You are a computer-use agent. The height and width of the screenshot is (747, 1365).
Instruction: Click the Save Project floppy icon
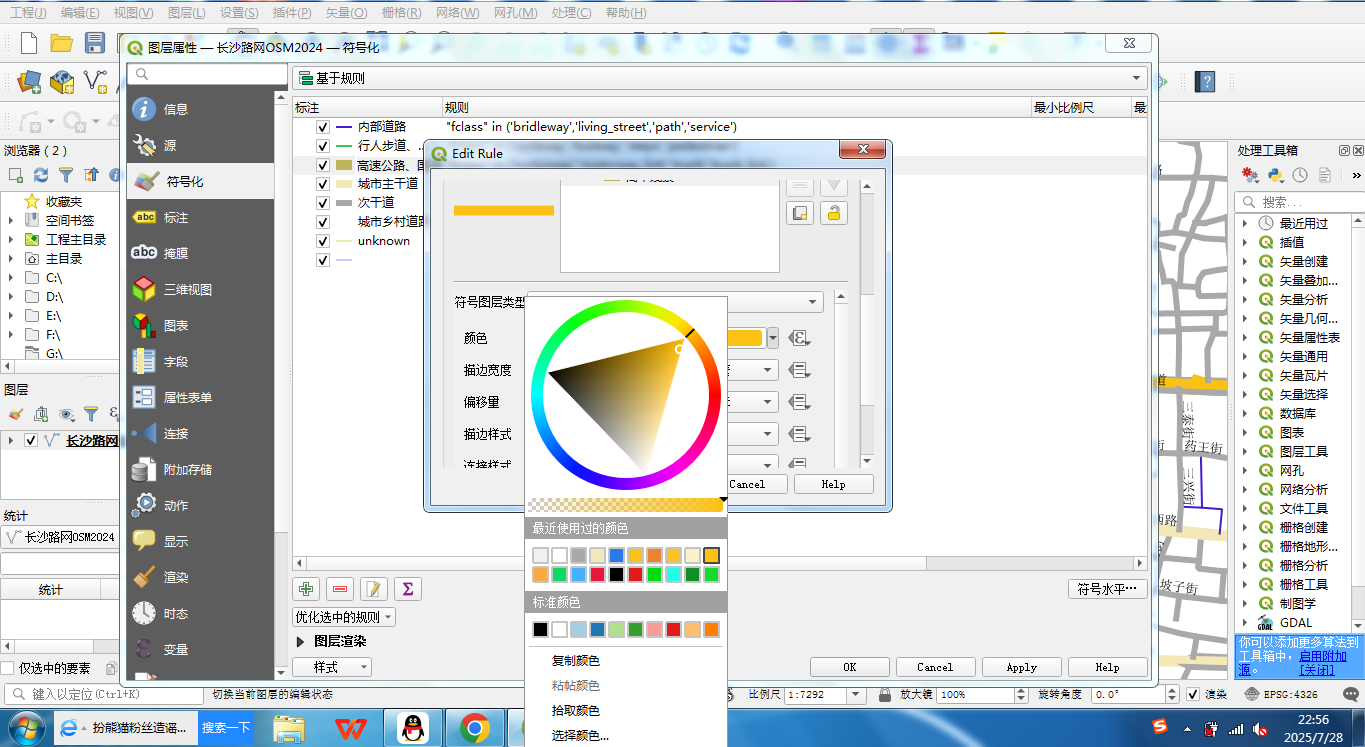click(95, 43)
